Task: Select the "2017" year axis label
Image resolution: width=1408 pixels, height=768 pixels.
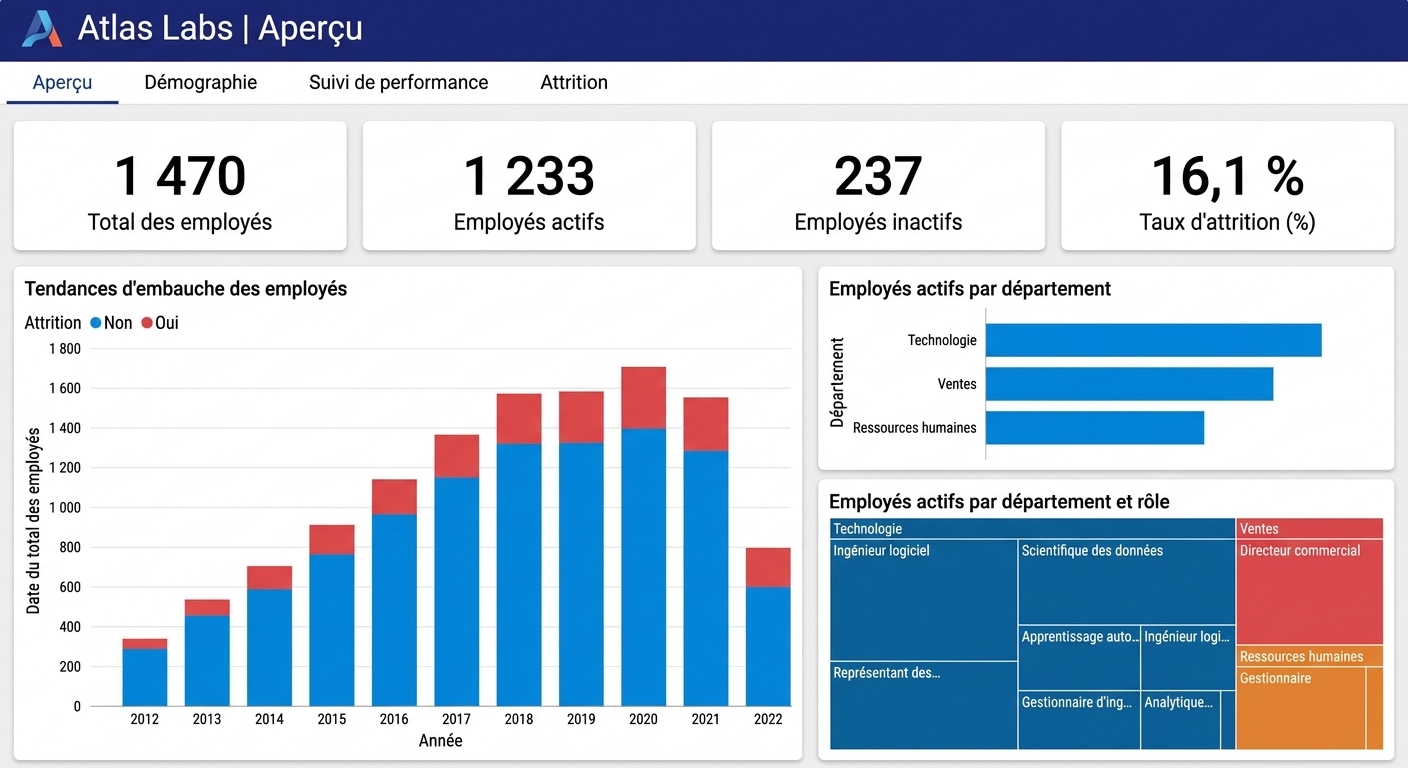Action: pos(457,718)
